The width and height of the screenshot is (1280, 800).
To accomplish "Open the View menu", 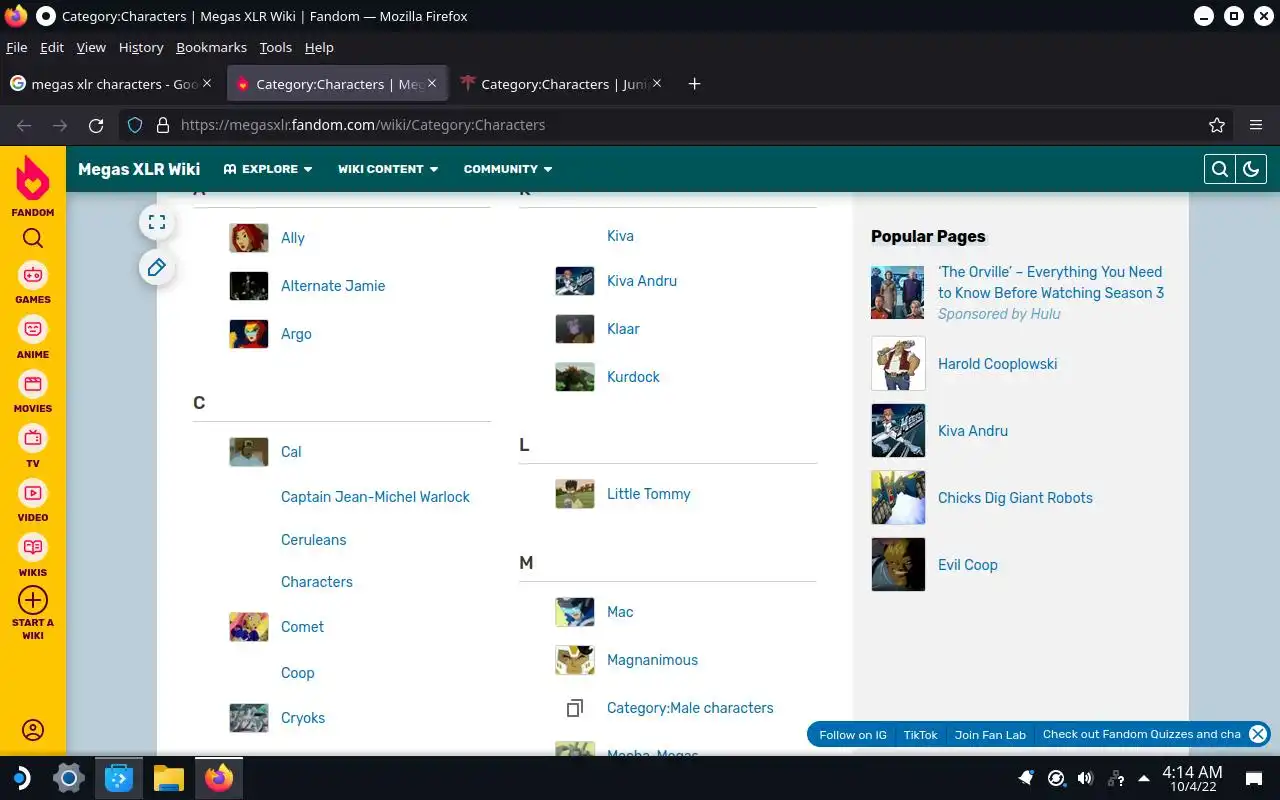I will (x=91, y=47).
